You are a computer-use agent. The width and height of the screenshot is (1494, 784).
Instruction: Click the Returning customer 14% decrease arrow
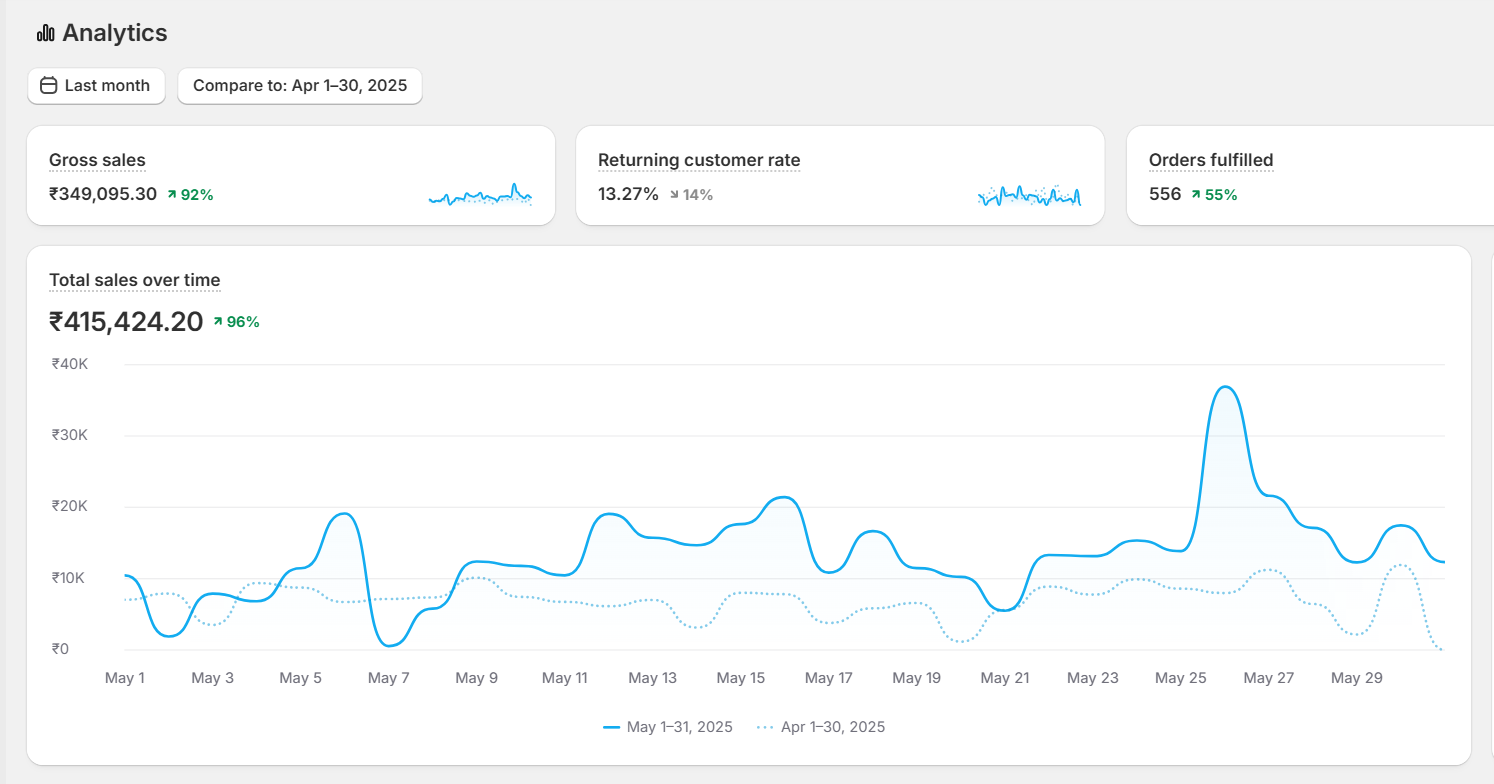pyautogui.click(x=674, y=195)
